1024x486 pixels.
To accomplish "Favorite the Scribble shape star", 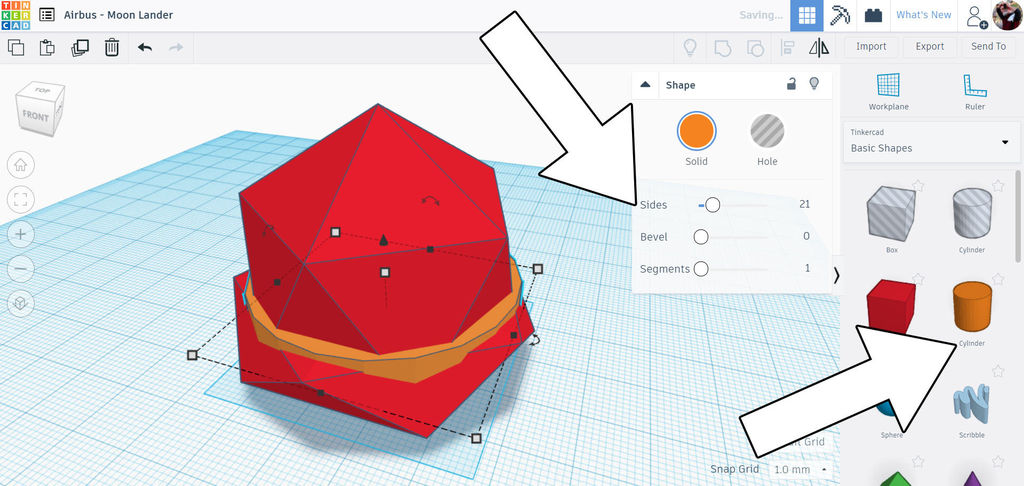I will pos(998,371).
